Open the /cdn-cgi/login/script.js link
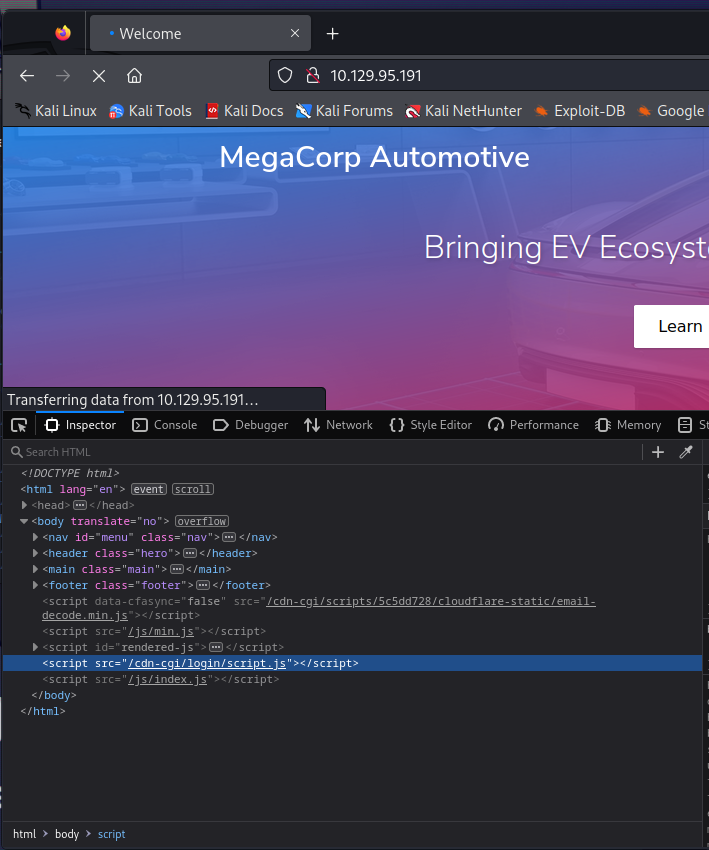 click(207, 664)
